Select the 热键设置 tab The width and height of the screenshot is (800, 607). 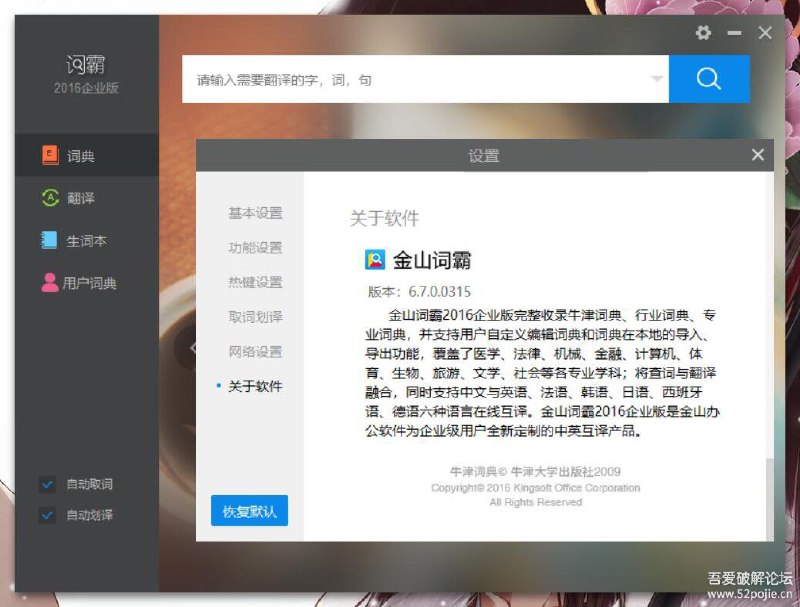tap(255, 282)
